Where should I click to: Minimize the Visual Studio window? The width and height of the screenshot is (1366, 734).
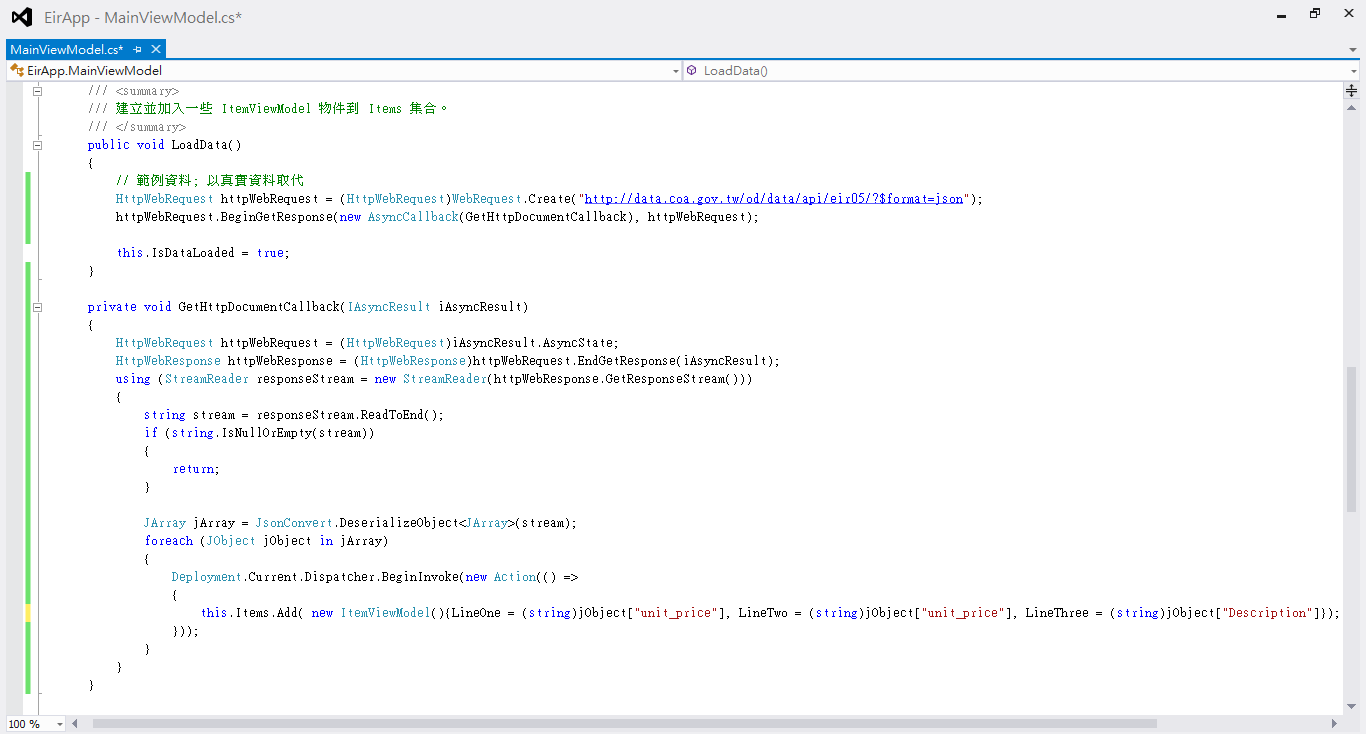tap(1282, 15)
